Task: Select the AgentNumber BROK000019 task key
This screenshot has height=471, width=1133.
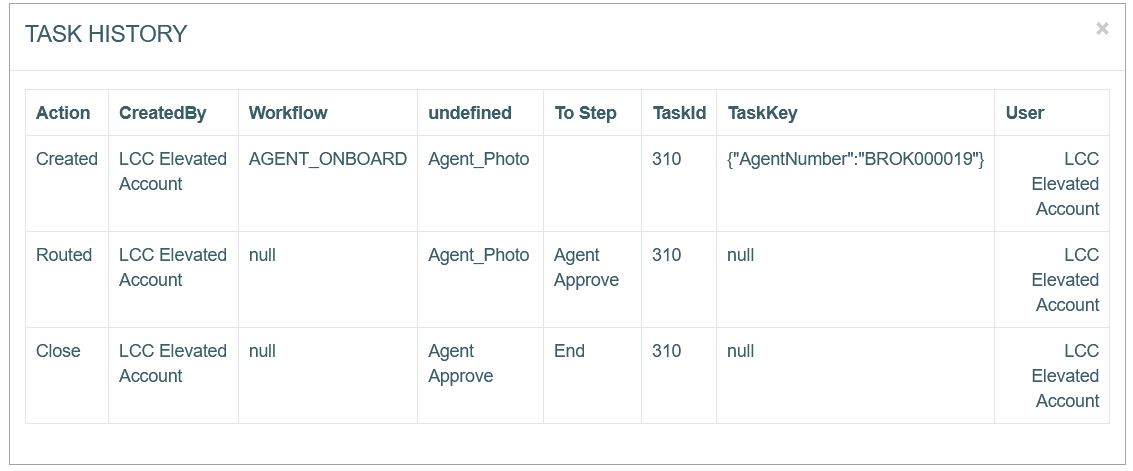Action: [x=856, y=159]
